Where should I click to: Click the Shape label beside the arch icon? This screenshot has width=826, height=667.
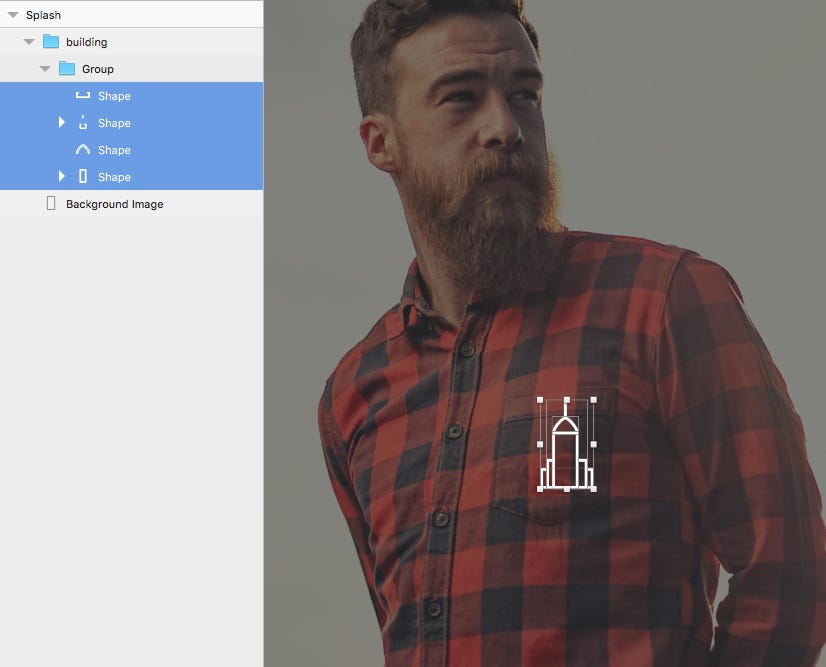pyautogui.click(x=114, y=150)
